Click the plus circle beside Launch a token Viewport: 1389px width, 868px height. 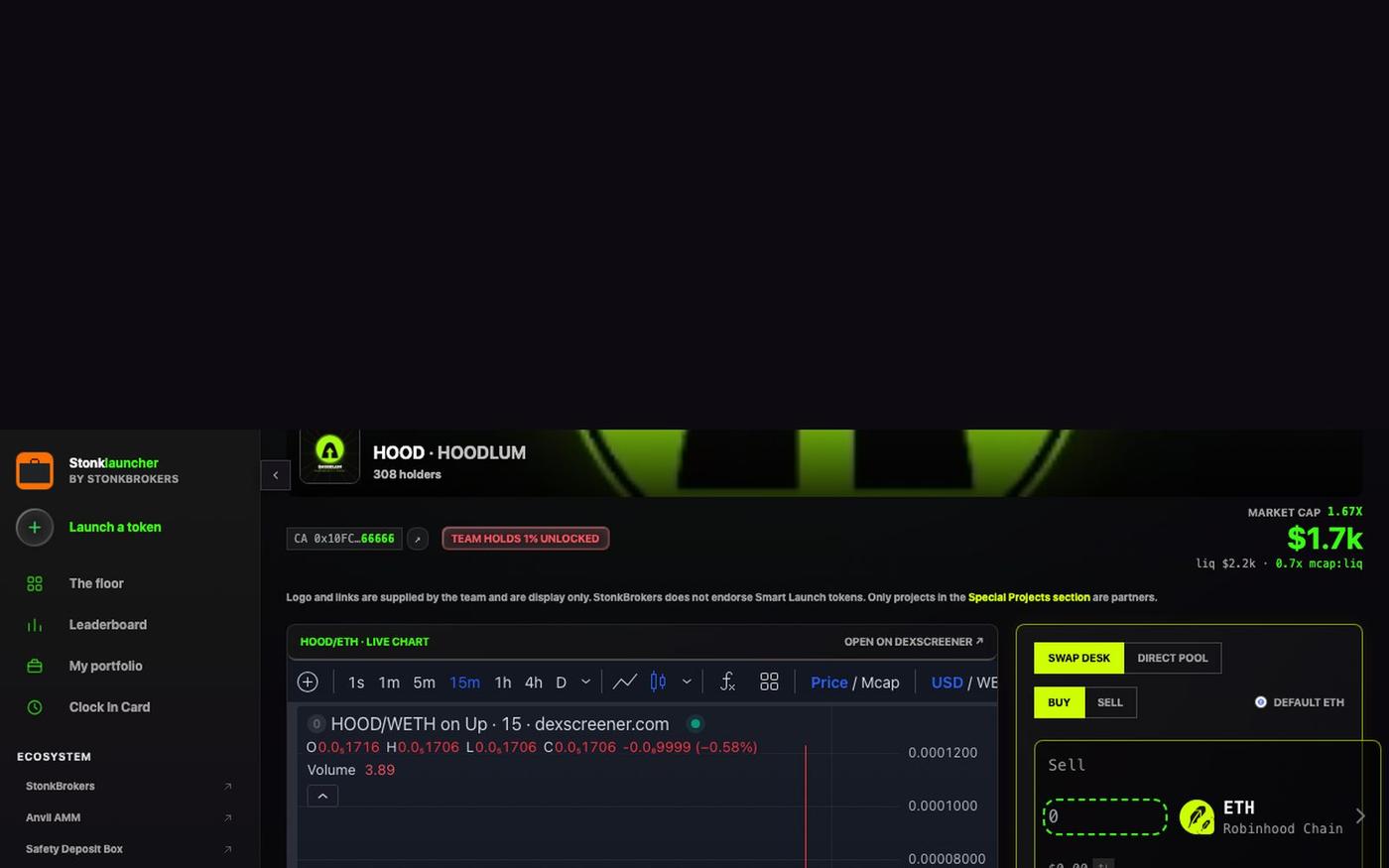(x=35, y=527)
